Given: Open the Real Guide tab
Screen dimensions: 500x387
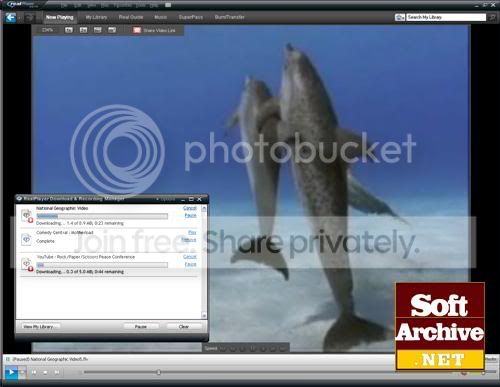Looking at the screenshot, I should (131, 17).
